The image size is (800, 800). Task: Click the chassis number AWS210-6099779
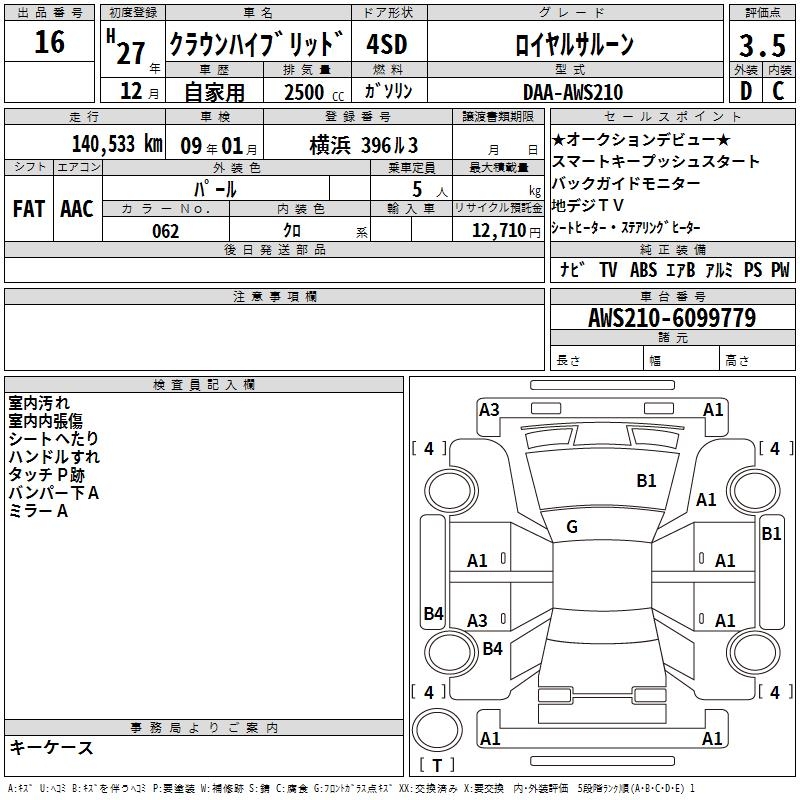coord(672,318)
